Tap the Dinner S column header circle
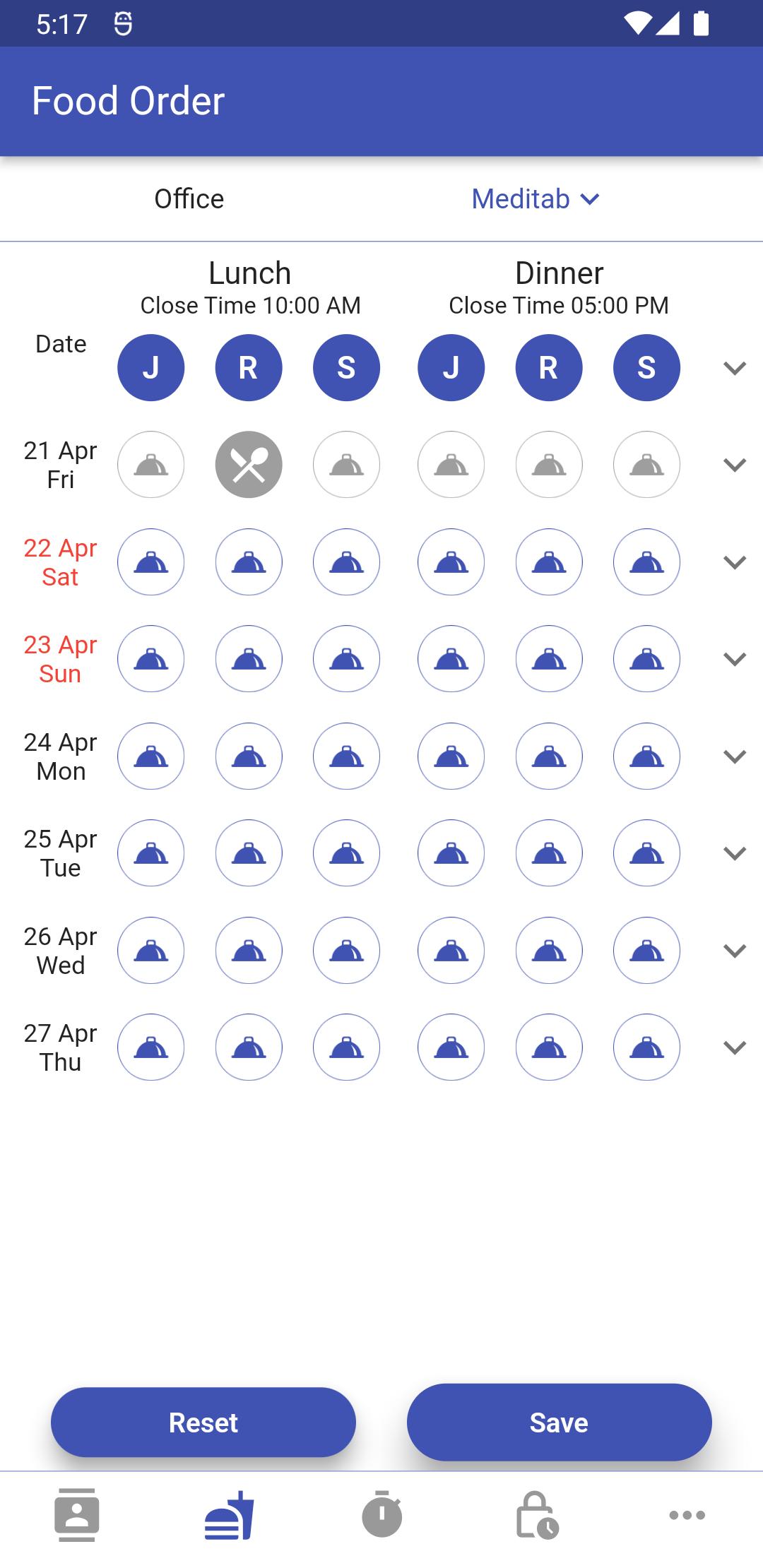The width and height of the screenshot is (763, 1568). 646,367
